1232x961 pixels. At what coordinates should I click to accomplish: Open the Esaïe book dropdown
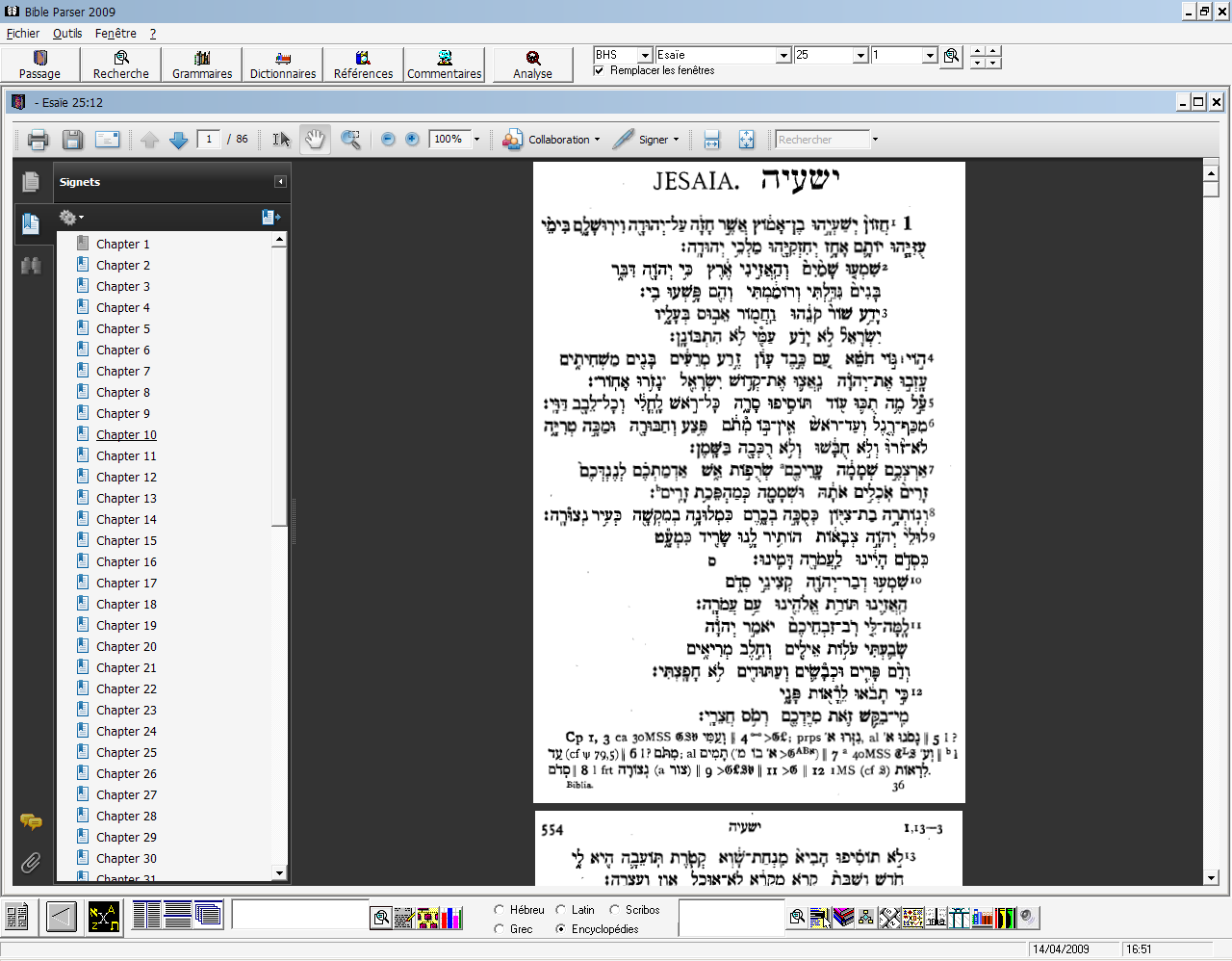click(x=783, y=56)
